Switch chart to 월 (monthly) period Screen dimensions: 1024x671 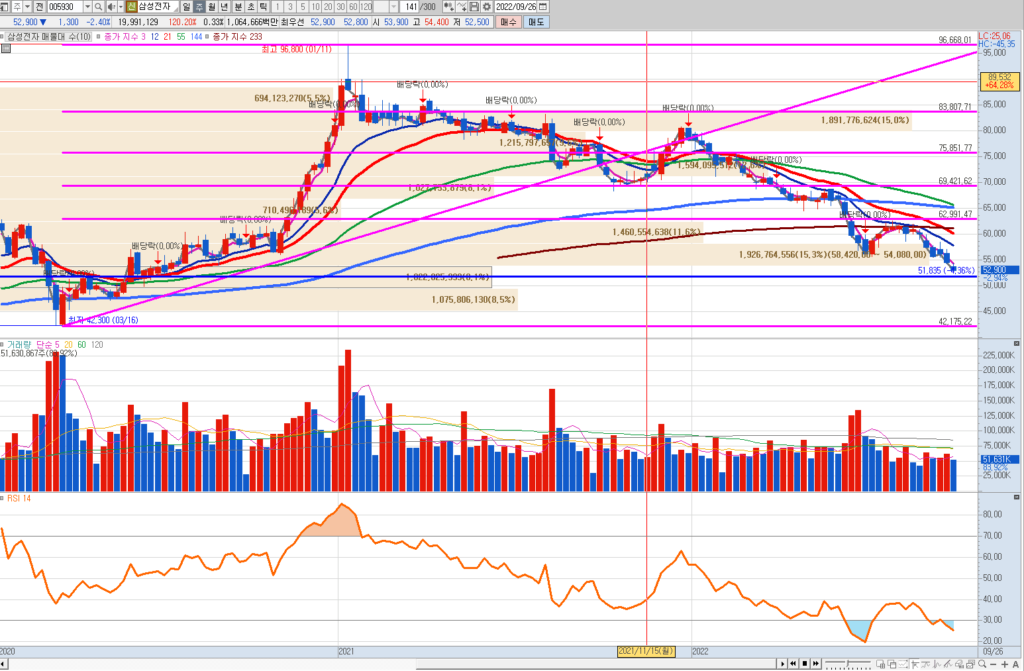(211, 6)
